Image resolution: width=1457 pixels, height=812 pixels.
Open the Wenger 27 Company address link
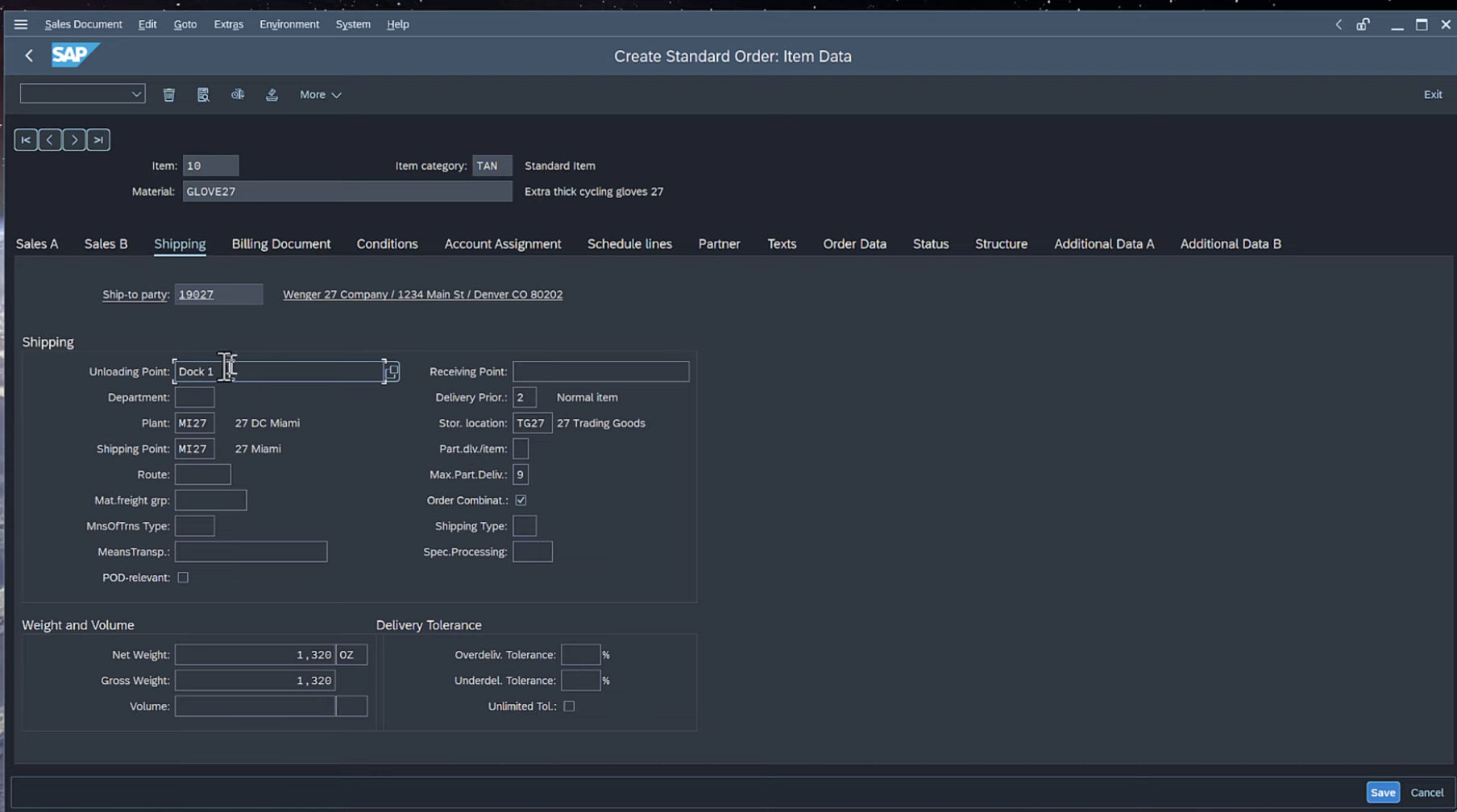[422, 295]
